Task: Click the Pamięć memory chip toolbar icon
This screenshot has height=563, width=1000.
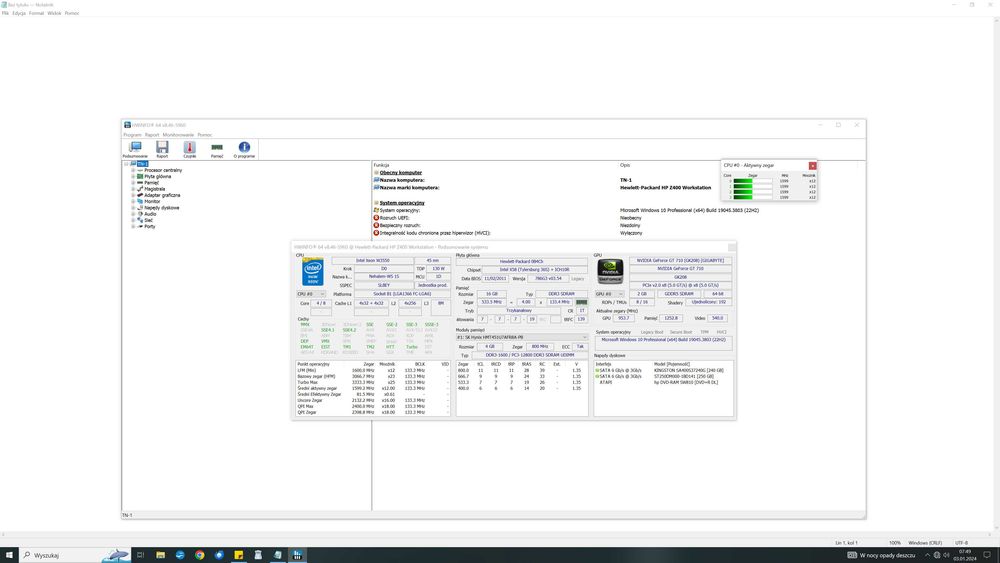Action: [217, 147]
